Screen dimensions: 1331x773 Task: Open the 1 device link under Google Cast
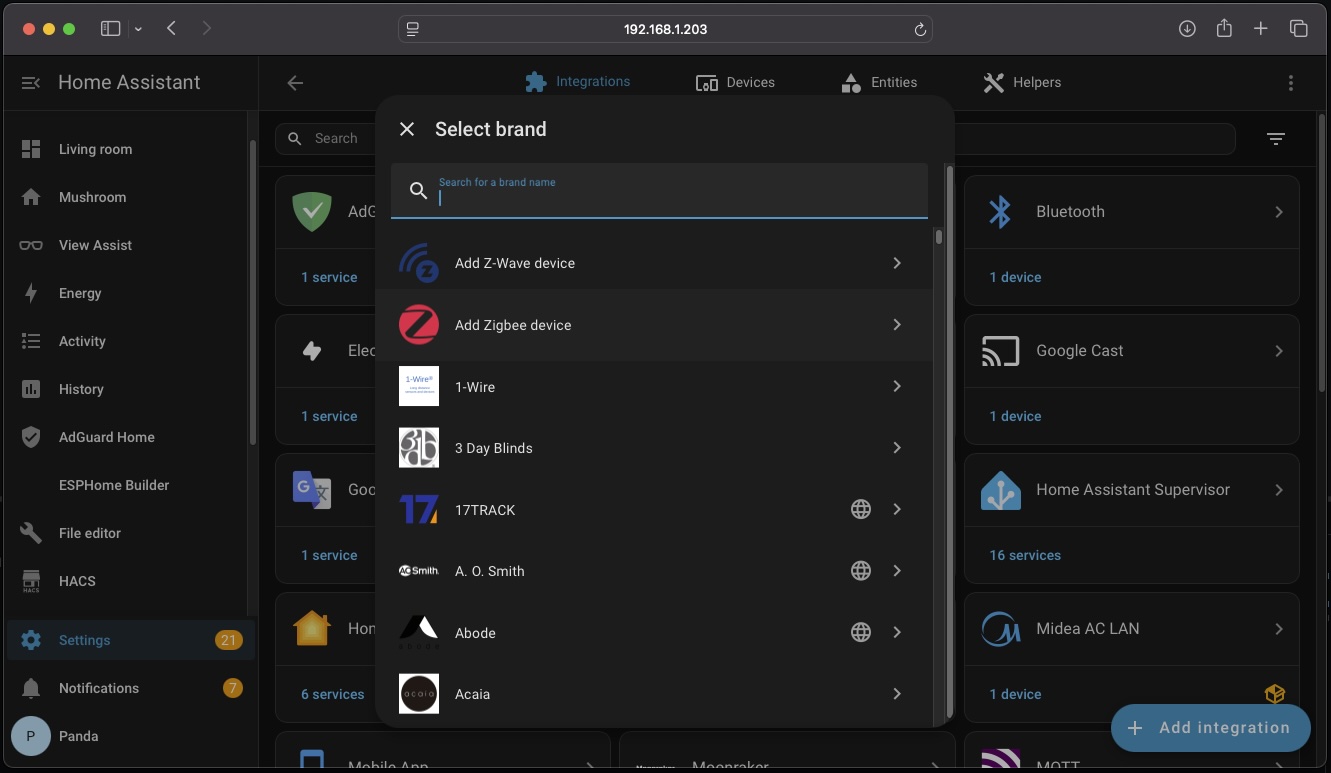coord(1015,416)
